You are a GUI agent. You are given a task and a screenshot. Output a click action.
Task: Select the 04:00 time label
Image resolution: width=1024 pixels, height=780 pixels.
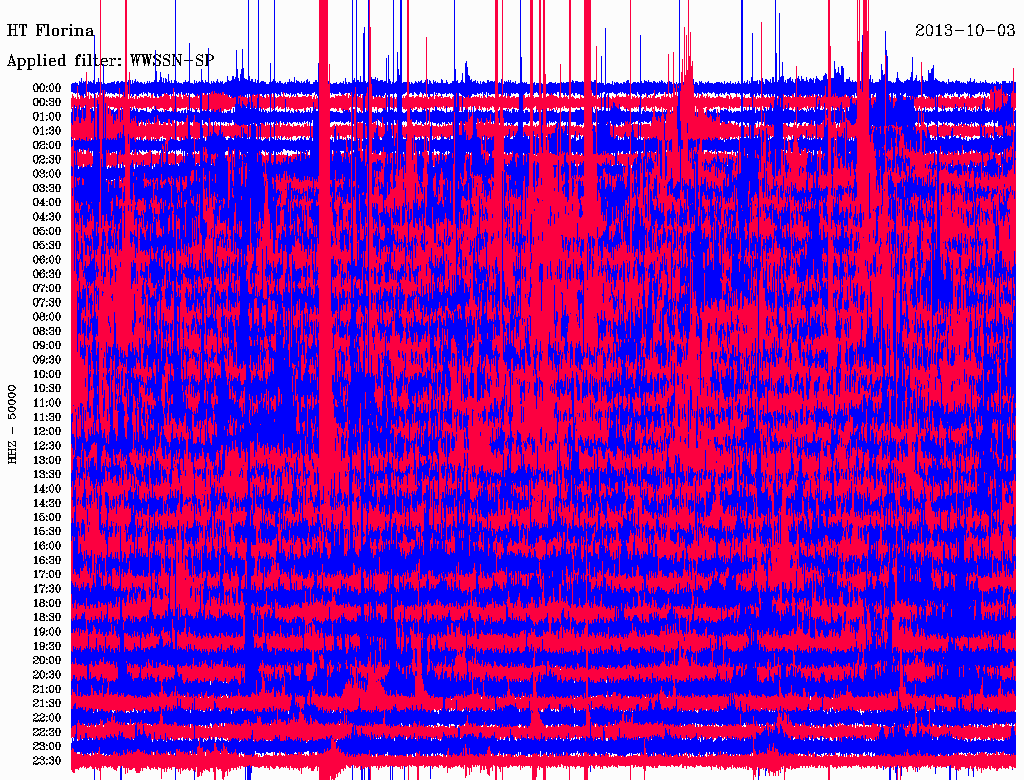pos(47,203)
